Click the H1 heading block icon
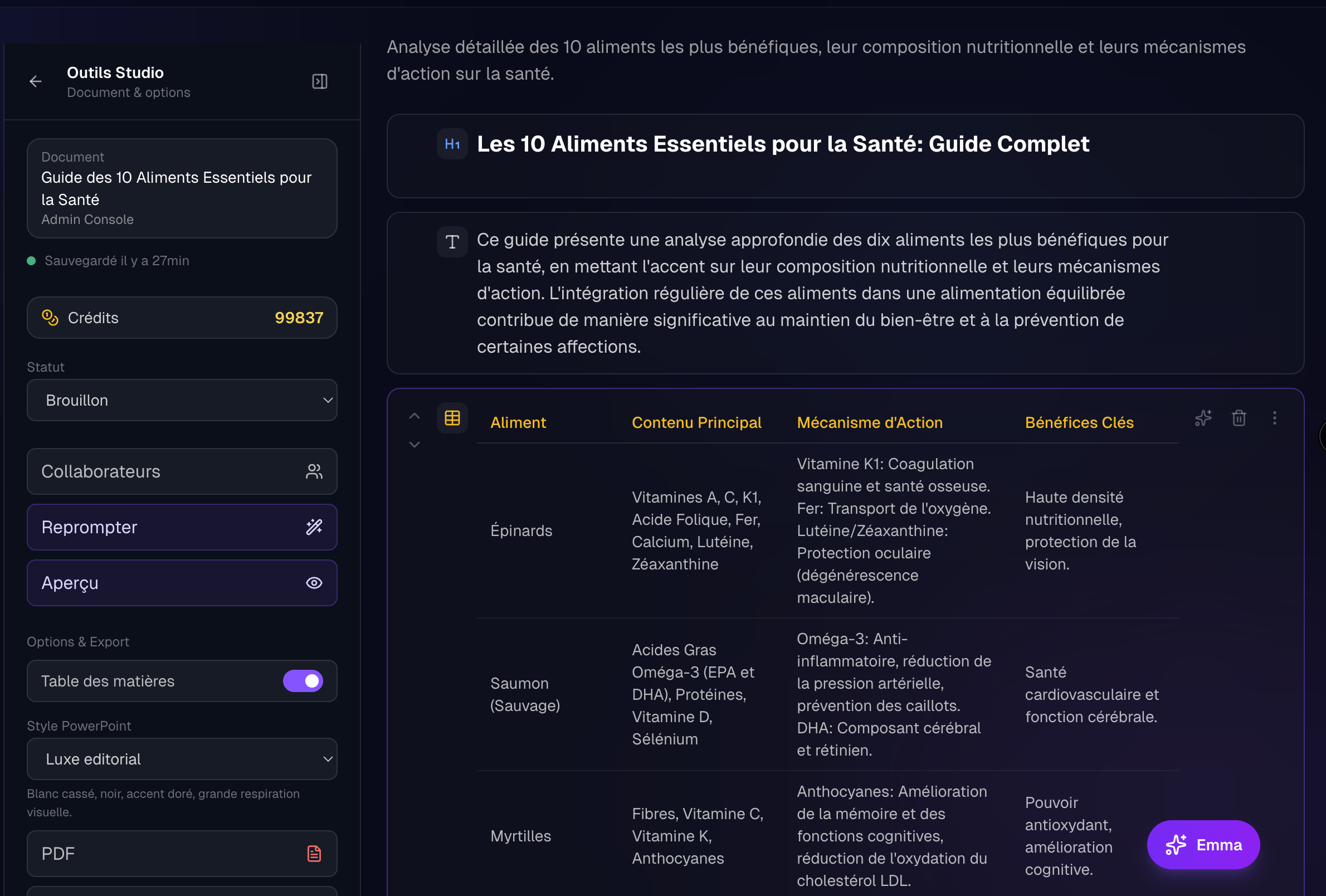The image size is (1326, 896). pyautogui.click(x=451, y=144)
